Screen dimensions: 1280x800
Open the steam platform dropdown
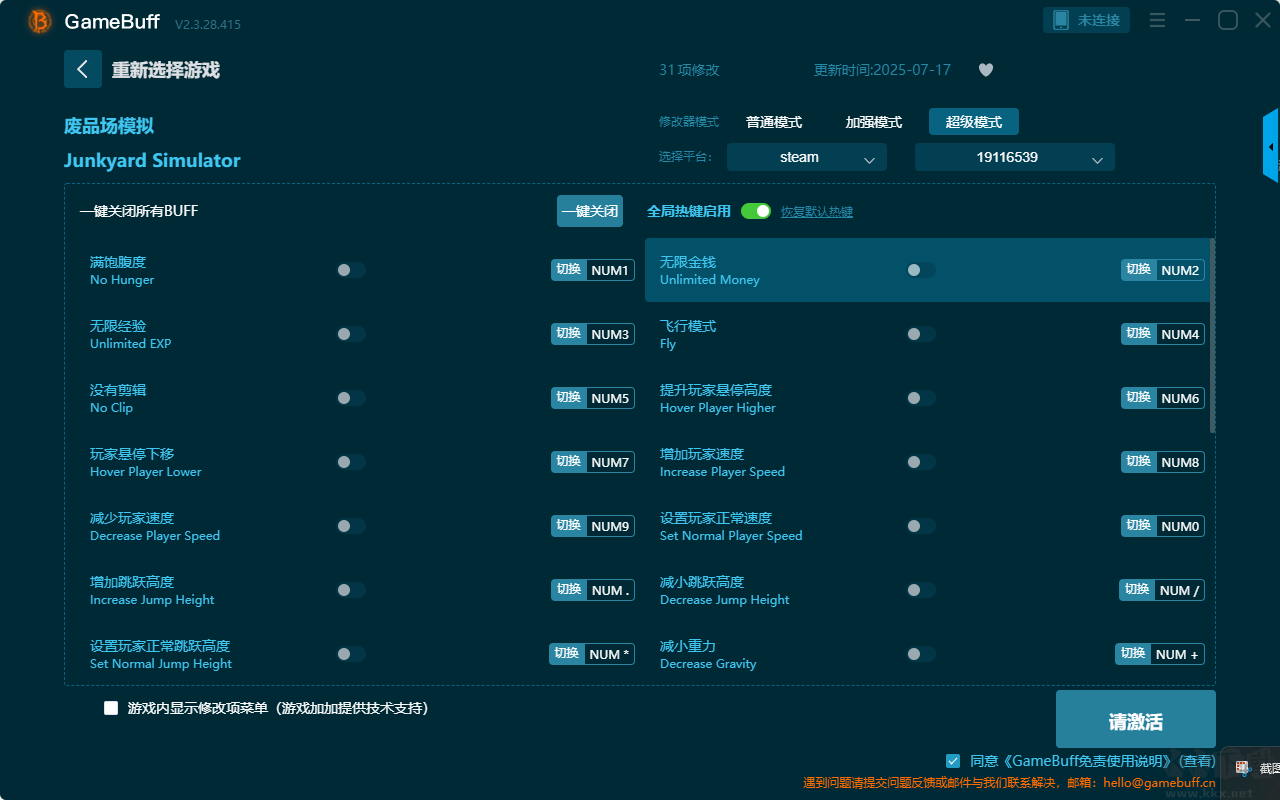807,157
